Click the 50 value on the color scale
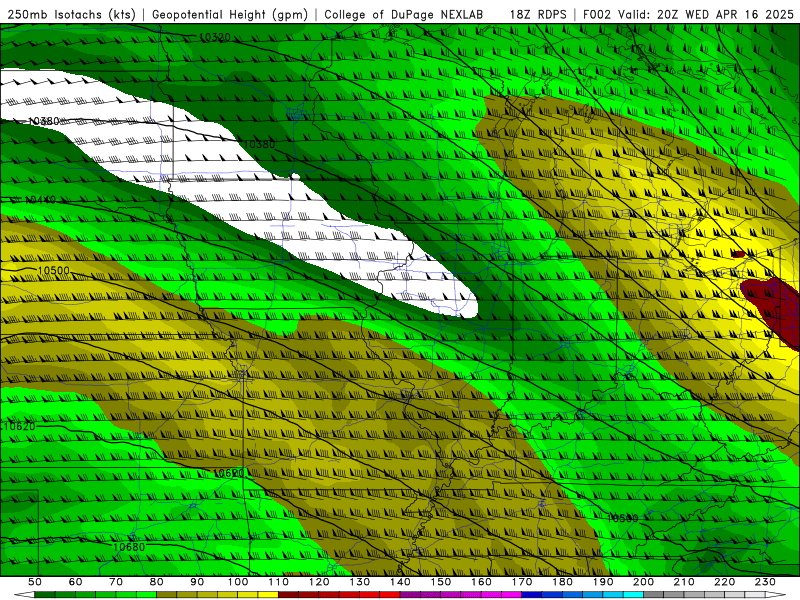 coord(35,582)
